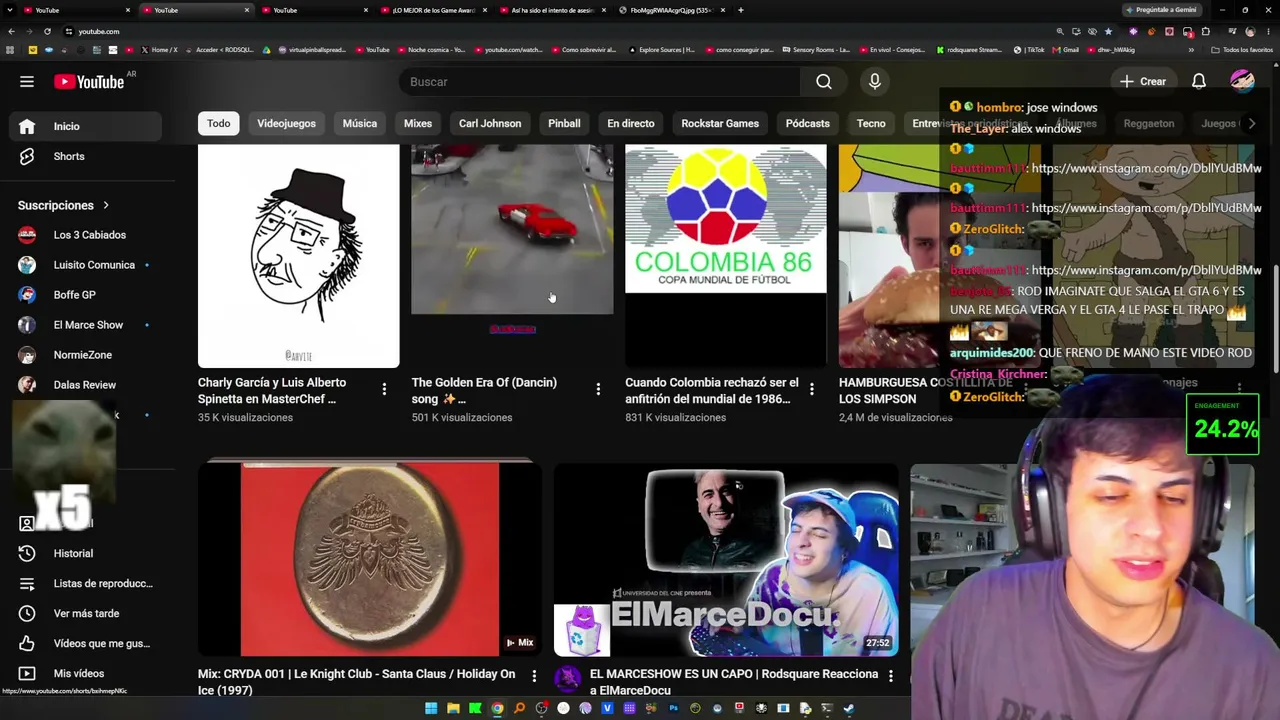
Task: Filter feed by Carl Johnson chip
Action: (490, 123)
